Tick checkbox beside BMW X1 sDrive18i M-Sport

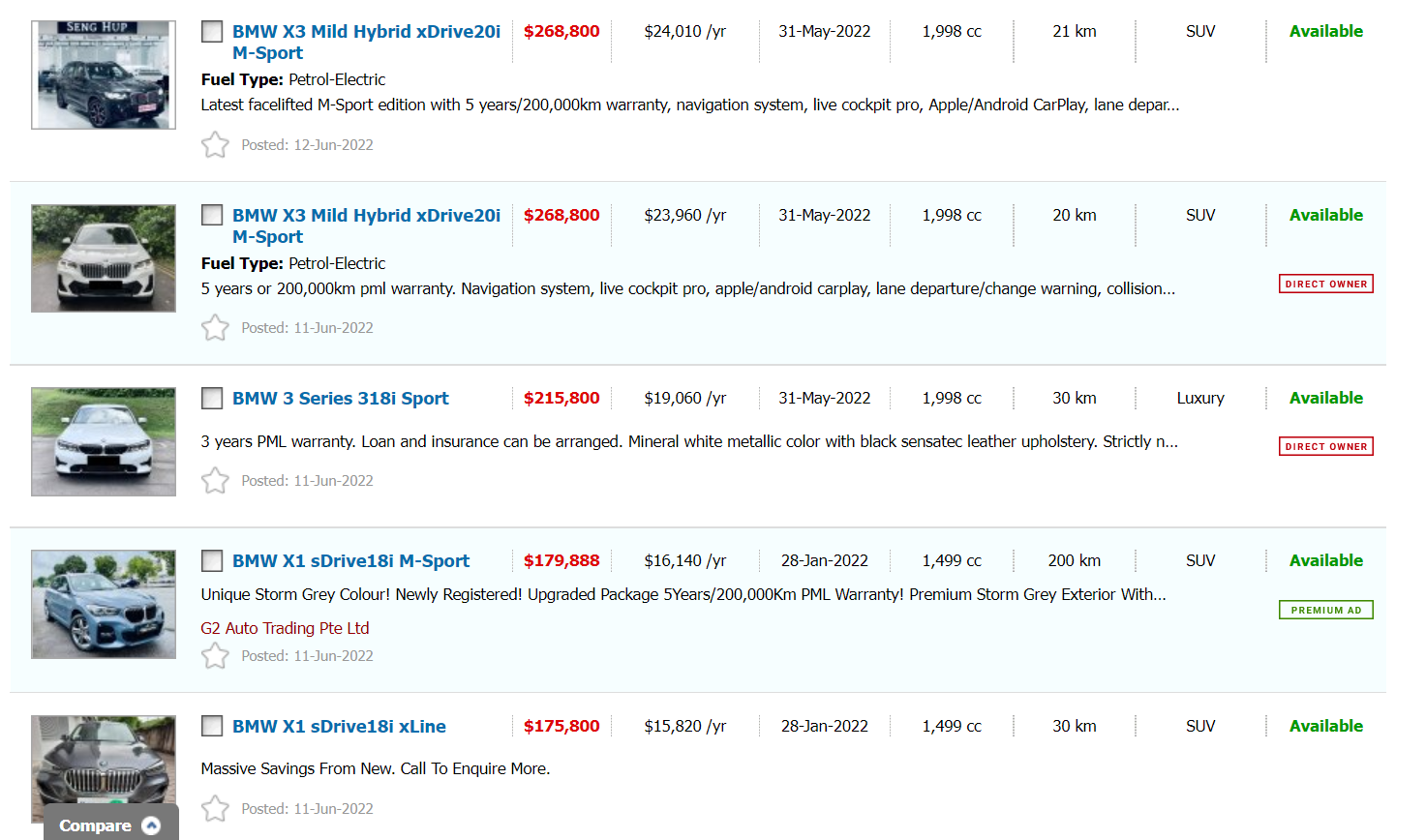tap(212, 560)
